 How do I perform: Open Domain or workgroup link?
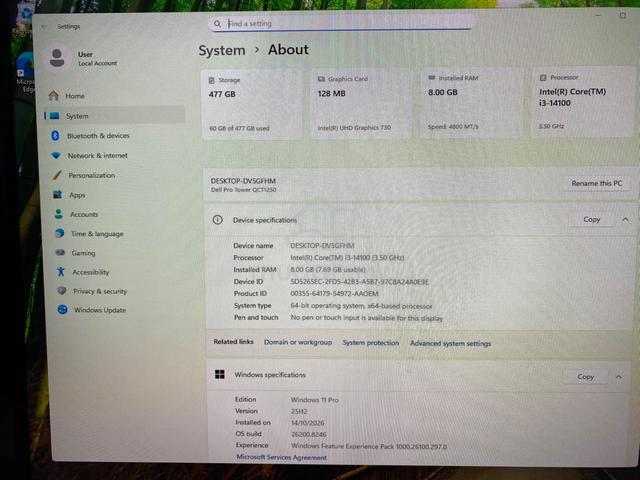(x=298, y=342)
